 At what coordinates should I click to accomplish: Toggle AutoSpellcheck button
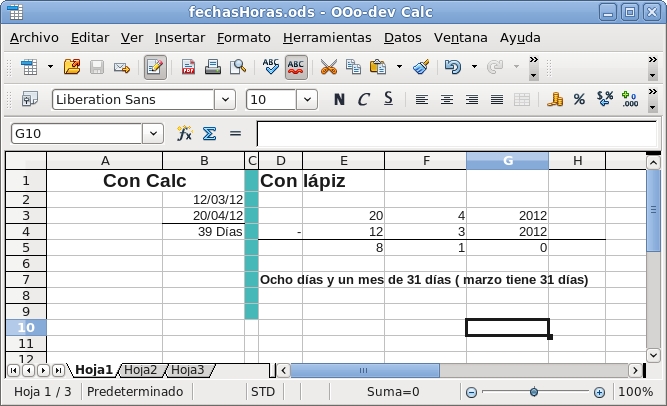(296, 67)
